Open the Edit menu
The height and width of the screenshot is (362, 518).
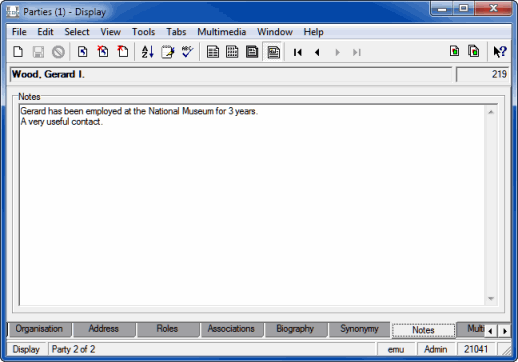45,32
